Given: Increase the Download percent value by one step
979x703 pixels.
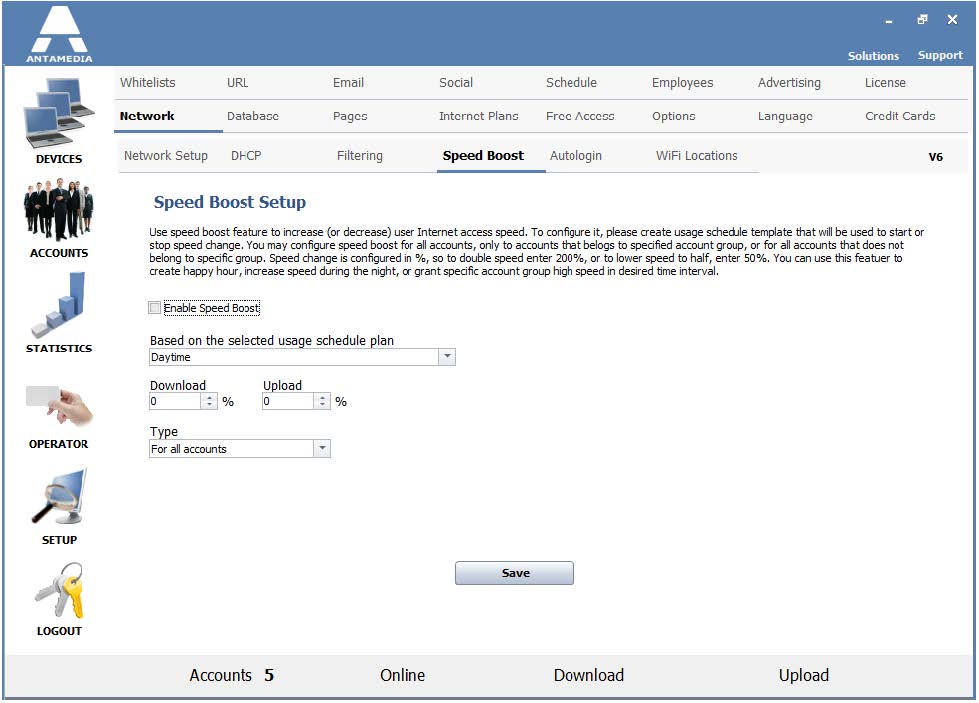Looking at the screenshot, I should [210, 397].
